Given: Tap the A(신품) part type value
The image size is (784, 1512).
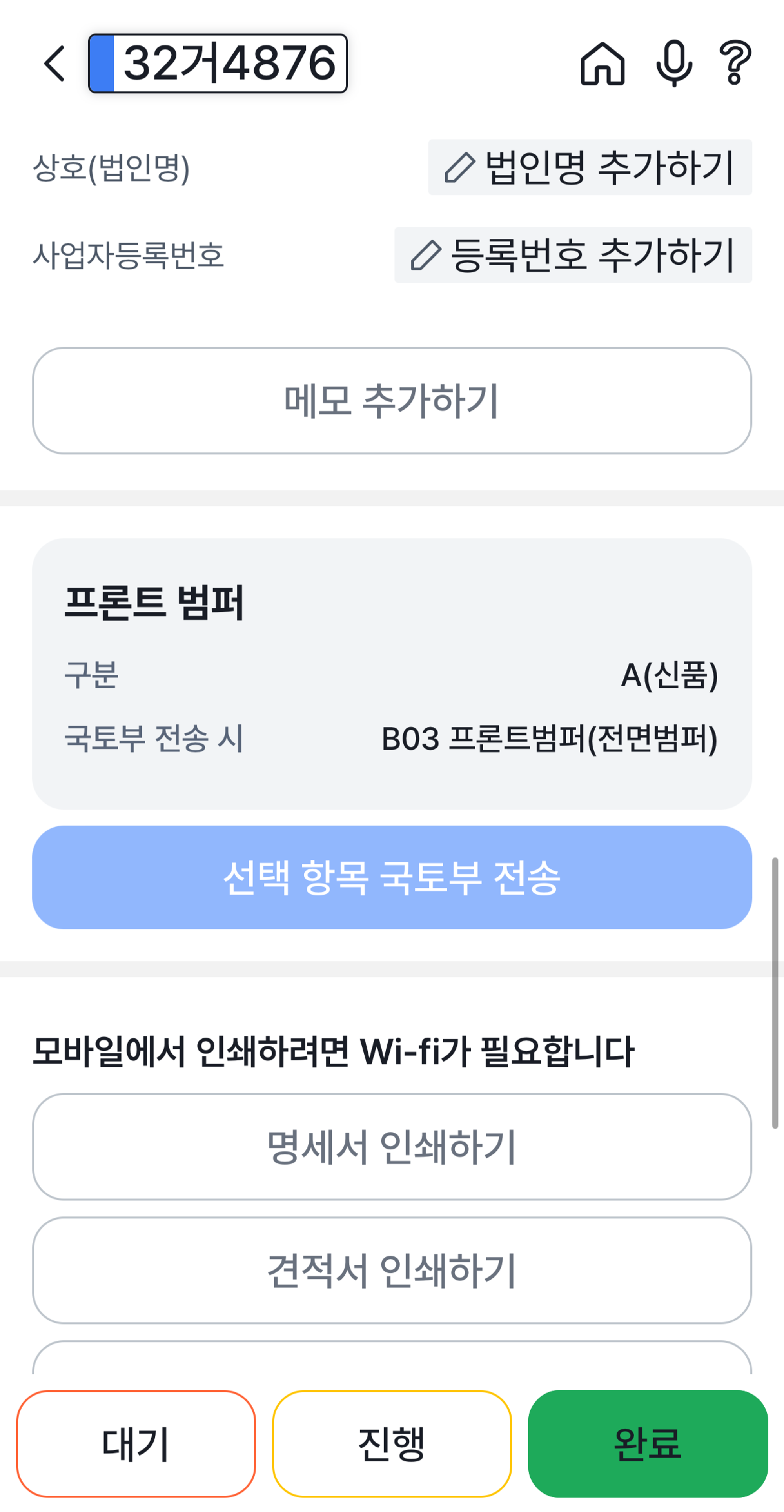Looking at the screenshot, I should point(669,675).
